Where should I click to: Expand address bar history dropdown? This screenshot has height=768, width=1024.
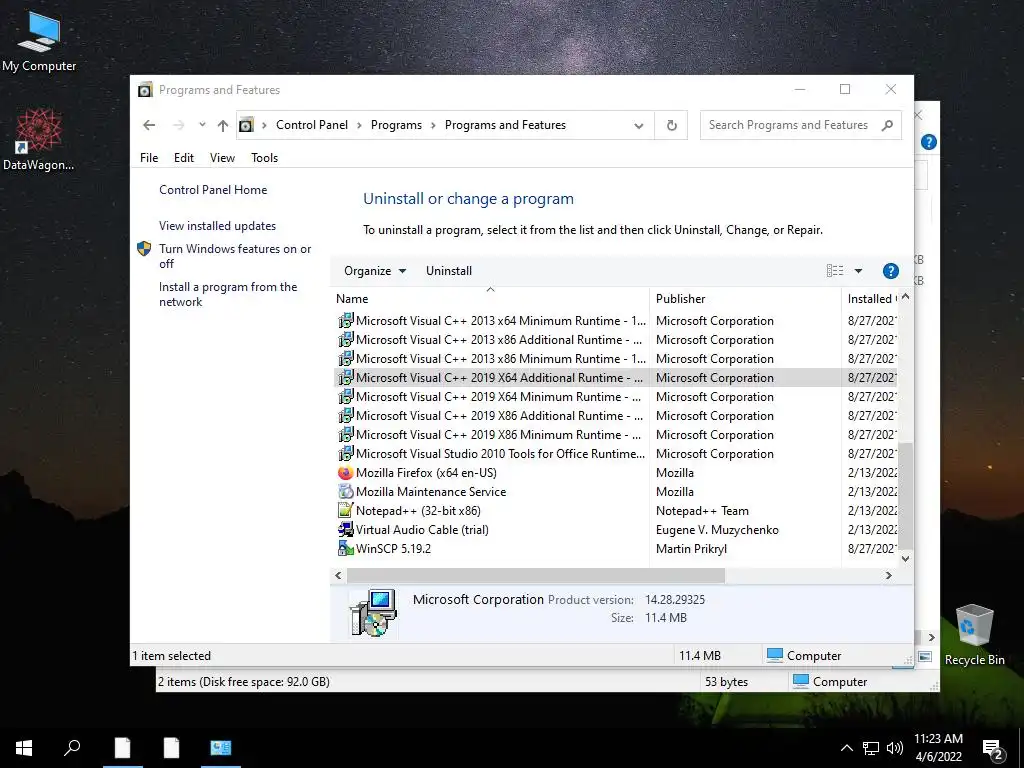pyautogui.click(x=639, y=125)
